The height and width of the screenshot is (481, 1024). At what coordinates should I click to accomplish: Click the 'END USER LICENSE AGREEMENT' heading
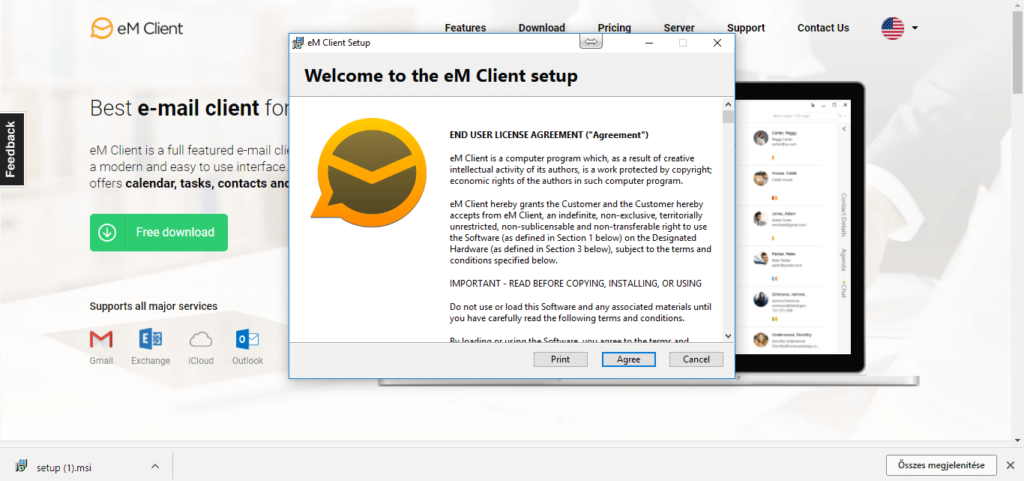point(549,135)
